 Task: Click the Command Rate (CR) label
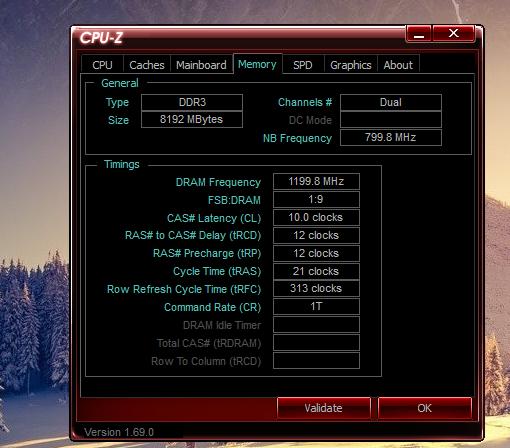point(212,307)
